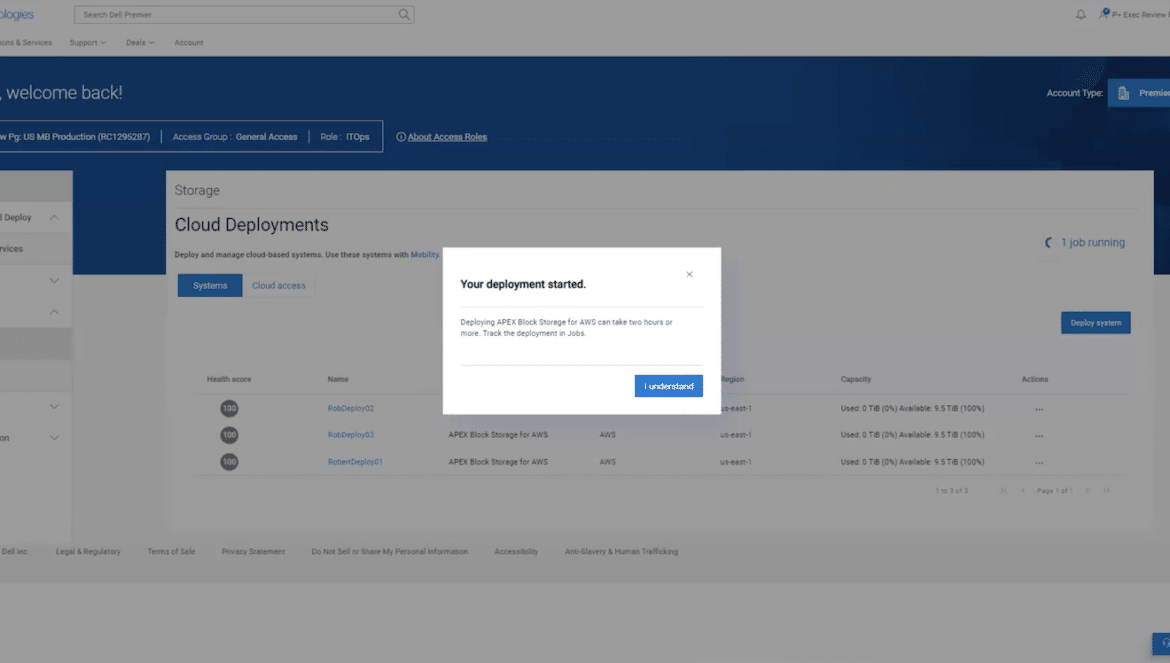This screenshot has height=663, width=1170.
Task: Open Anti-Slavery & Human Trafficking footer link
Action: [622, 552]
